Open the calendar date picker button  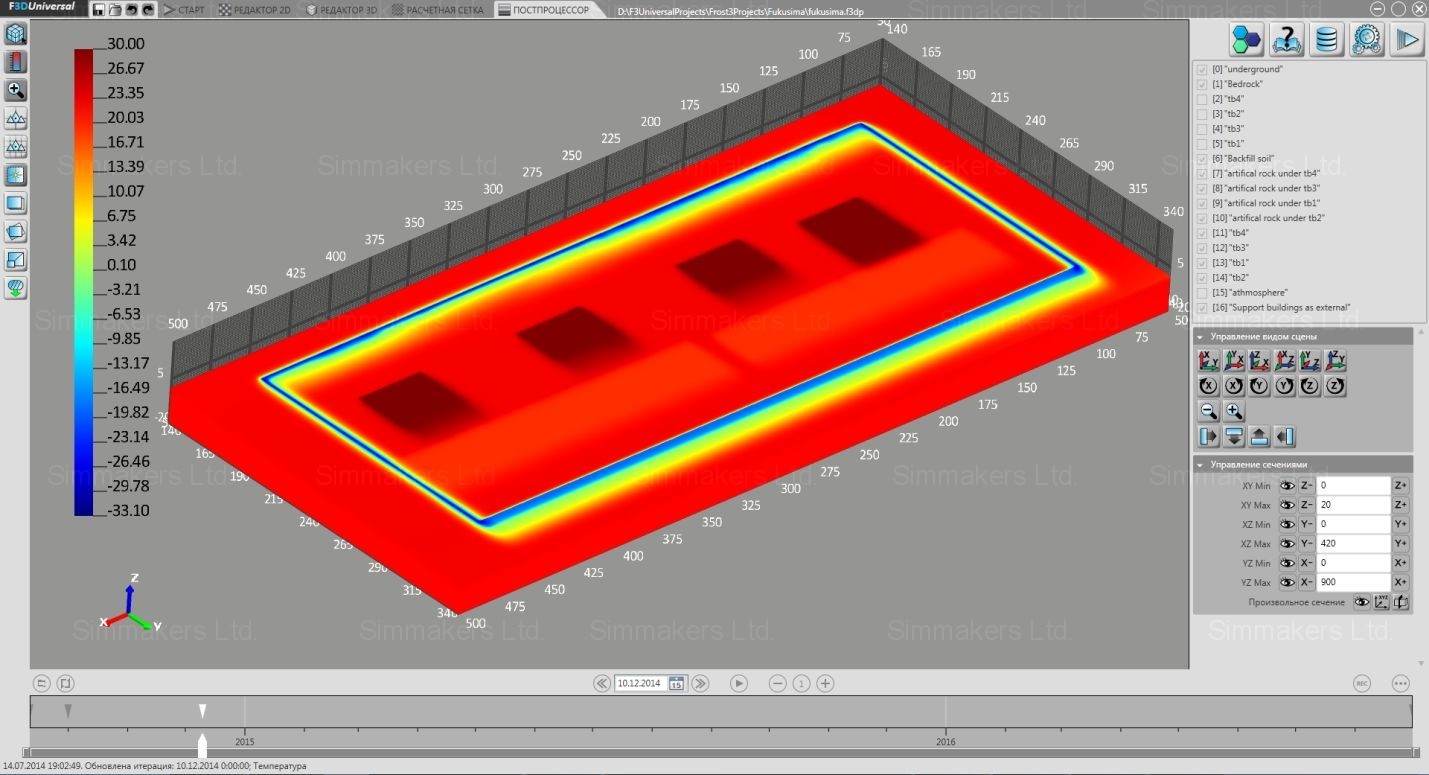(676, 683)
